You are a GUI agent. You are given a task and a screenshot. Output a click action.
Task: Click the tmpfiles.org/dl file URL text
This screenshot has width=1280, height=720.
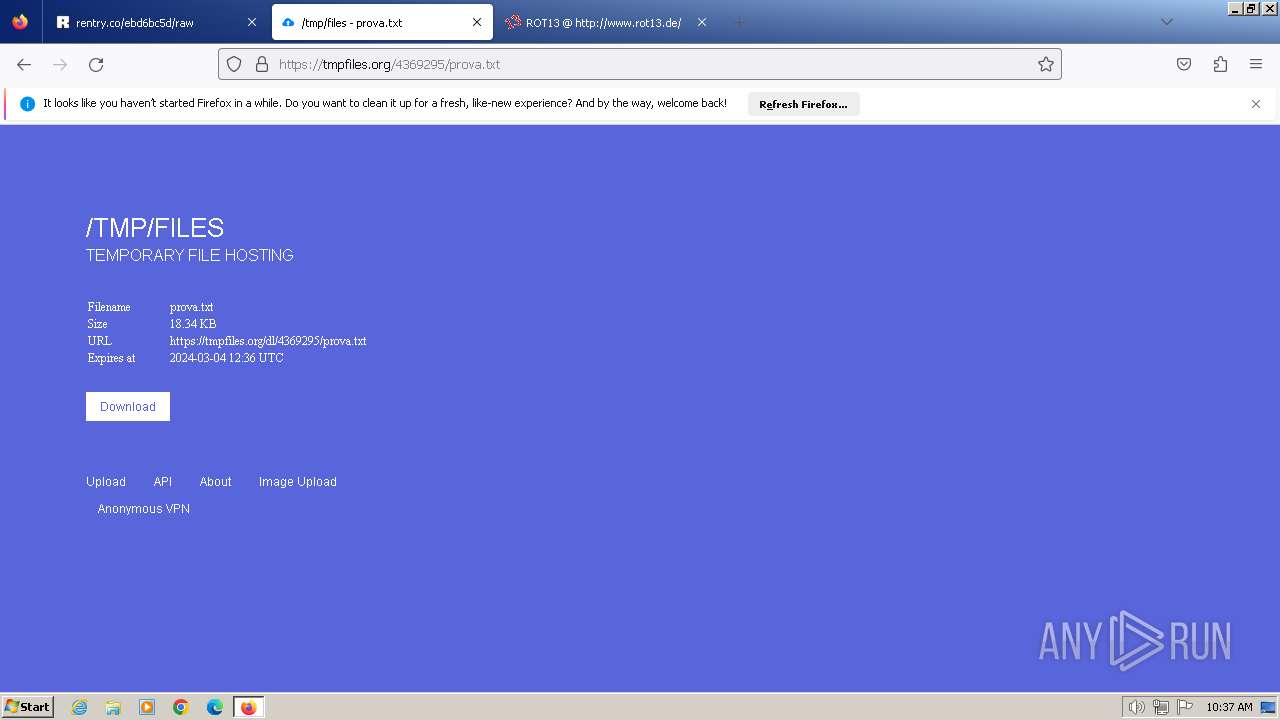[268, 341]
